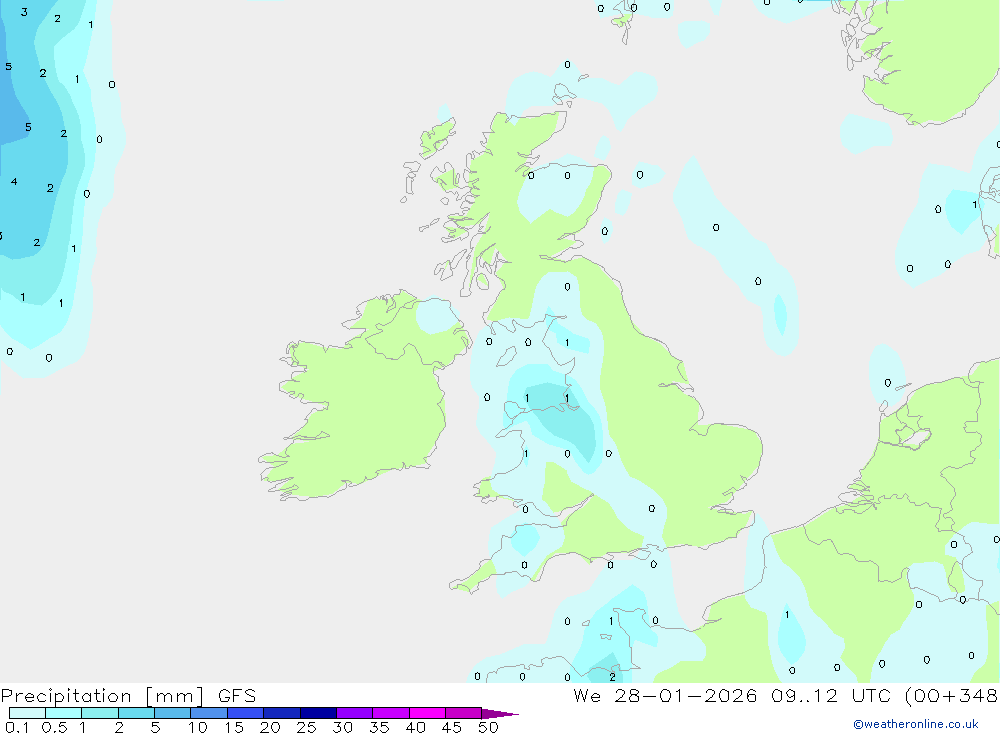This screenshot has height=733, width=1000.
Task: Click the legend label "50"
Action: click(489, 727)
